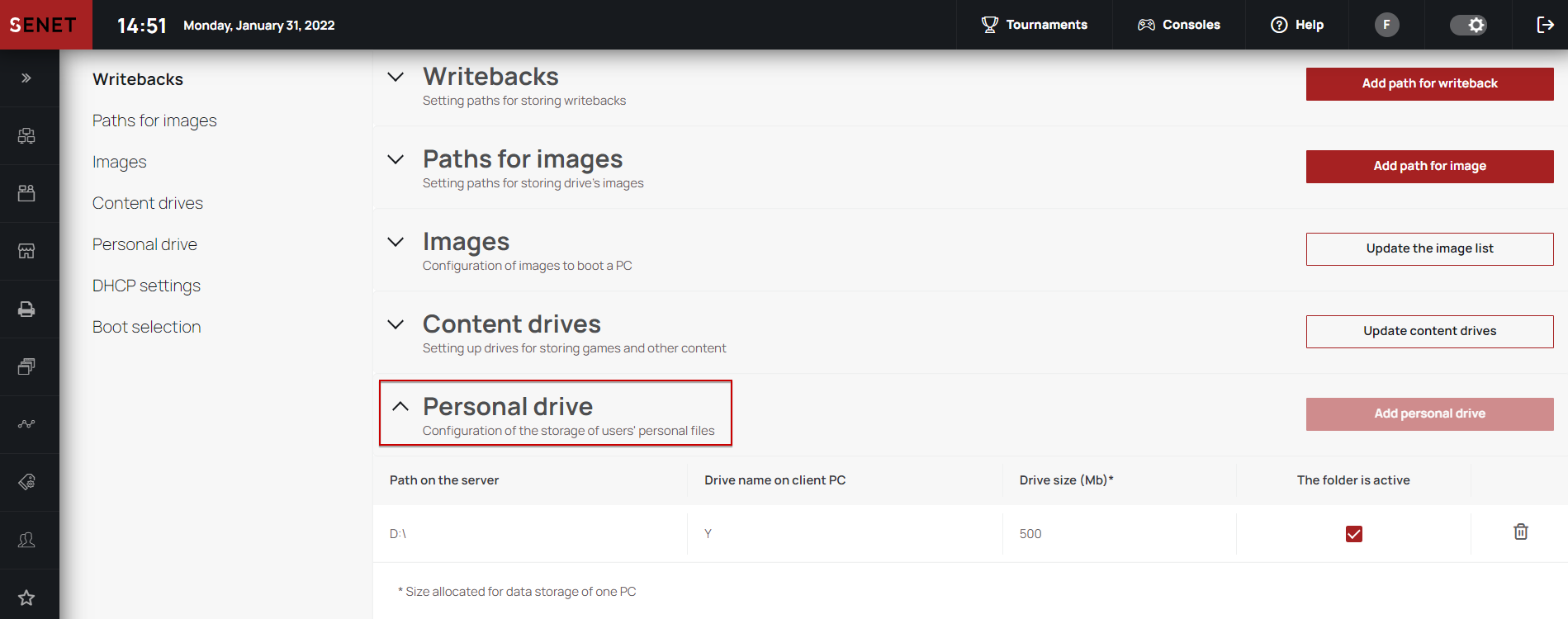1568x619 pixels.
Task: Expand the left sidebar with double-chevron icon
Action: click(26, 78)
